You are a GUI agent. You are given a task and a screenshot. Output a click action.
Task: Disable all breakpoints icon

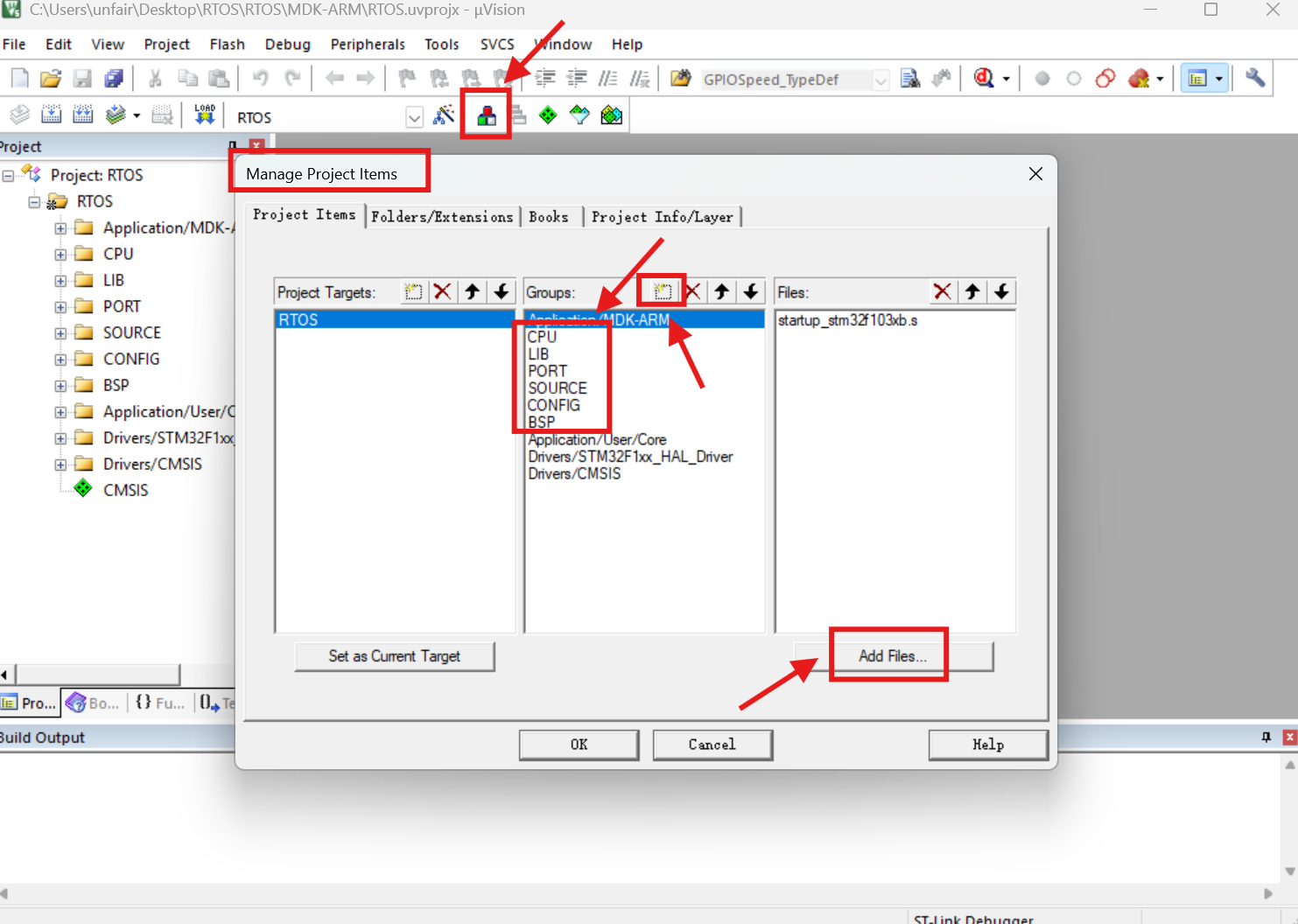coord(1105,79)
